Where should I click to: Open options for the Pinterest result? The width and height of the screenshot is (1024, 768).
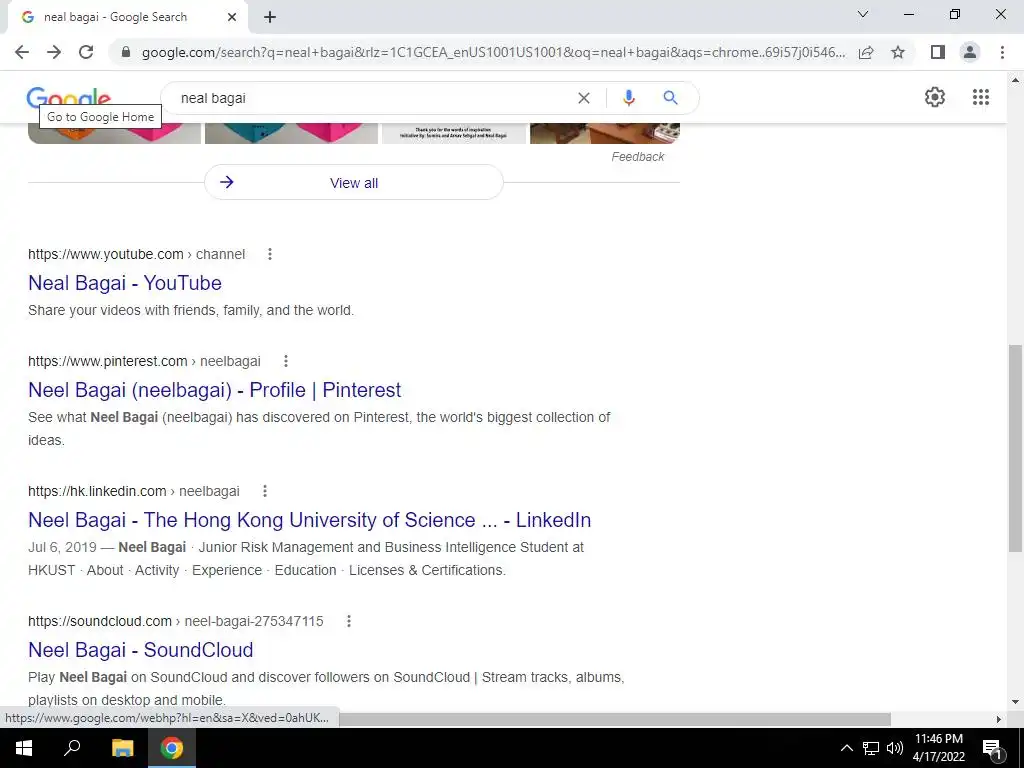[285, 361]
